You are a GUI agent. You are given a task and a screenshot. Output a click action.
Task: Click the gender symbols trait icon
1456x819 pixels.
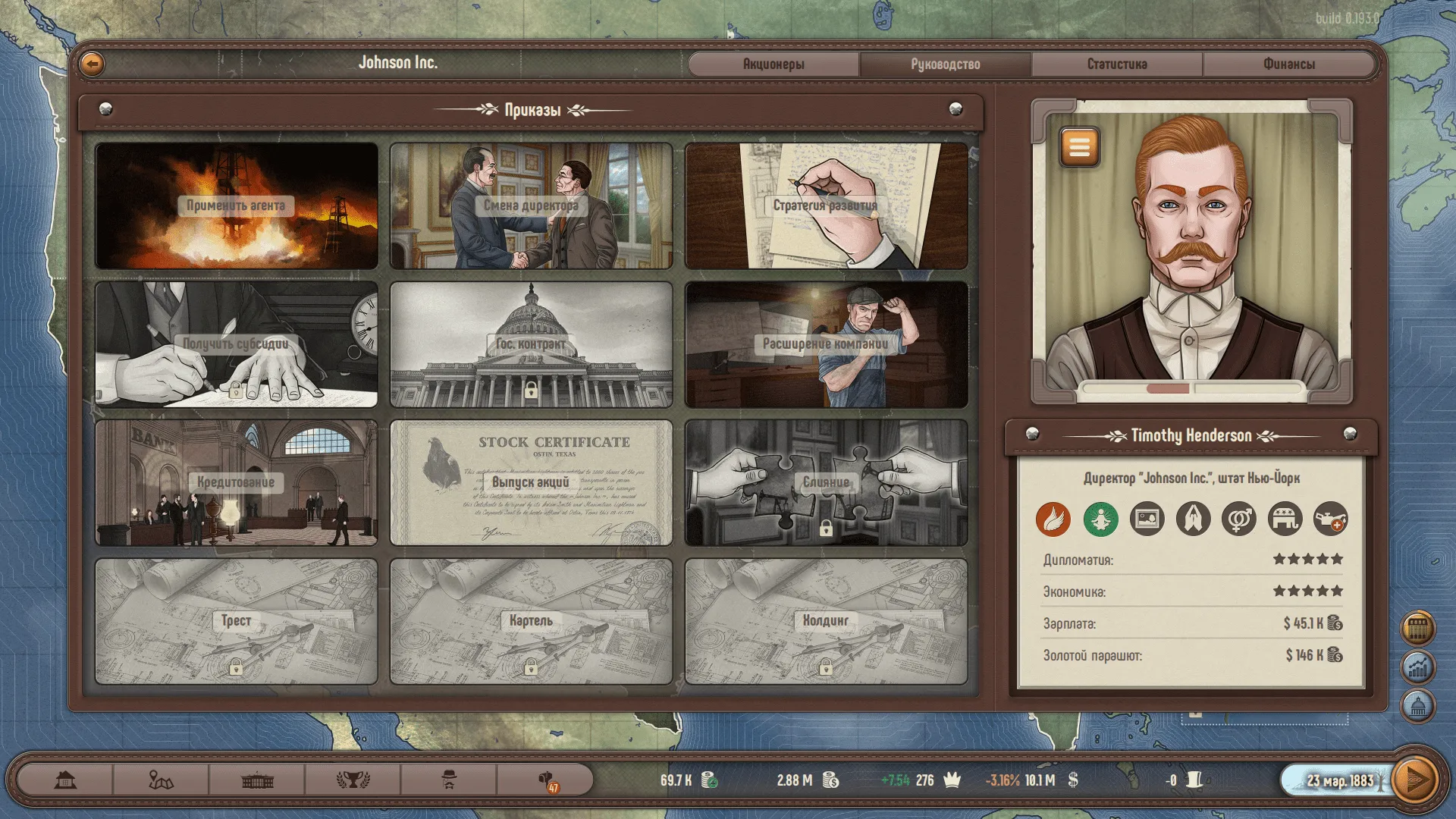pos(1239,519)
